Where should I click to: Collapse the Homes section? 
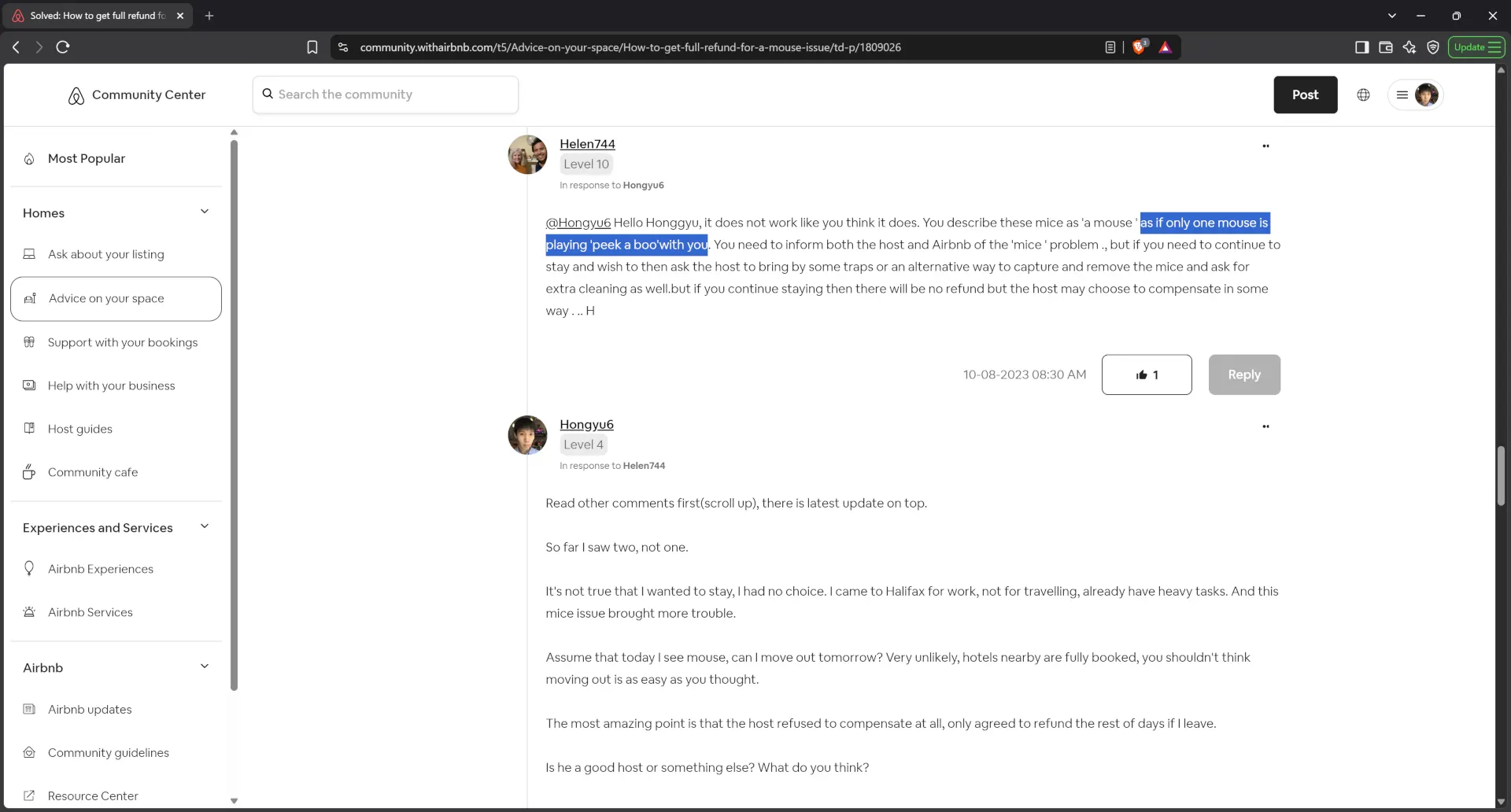pos(205,212)
